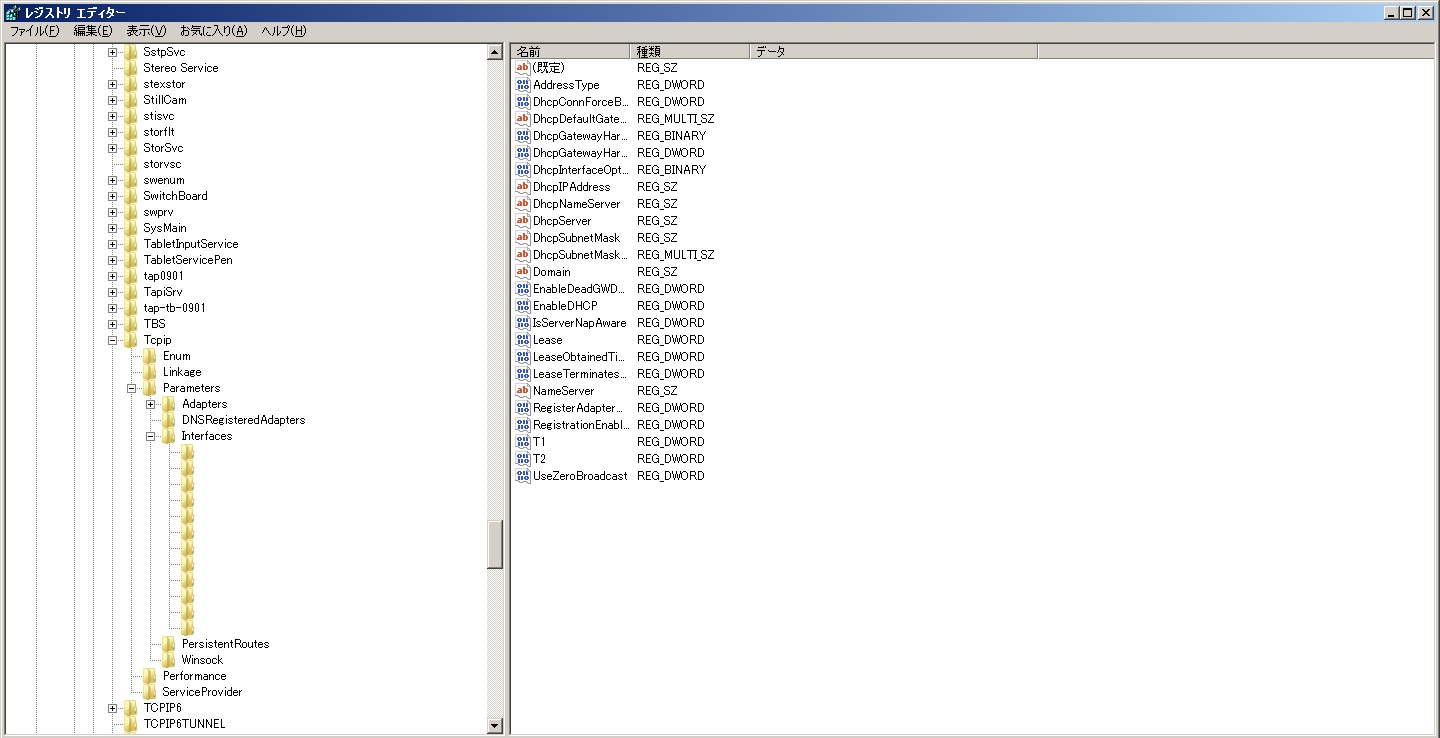Click the string icon of (既定) value

point(522,68)
